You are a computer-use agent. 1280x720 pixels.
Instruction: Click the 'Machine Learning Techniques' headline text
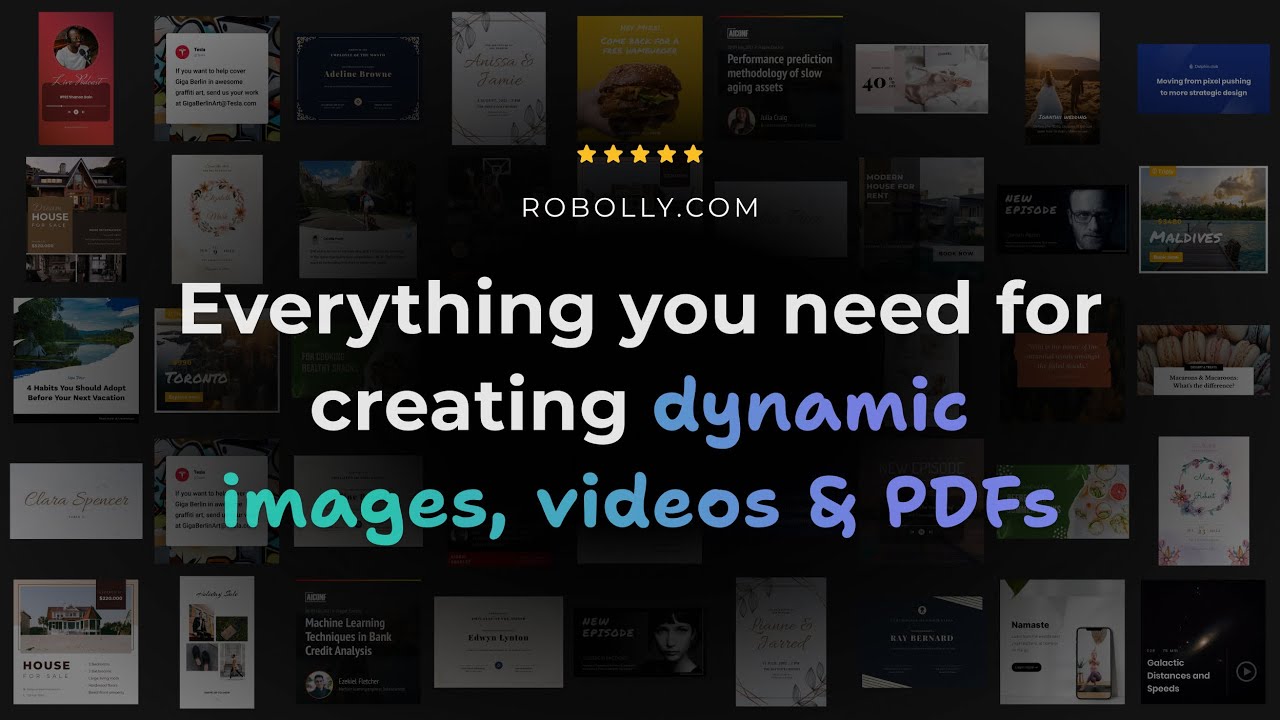click(x=348, y=637)
